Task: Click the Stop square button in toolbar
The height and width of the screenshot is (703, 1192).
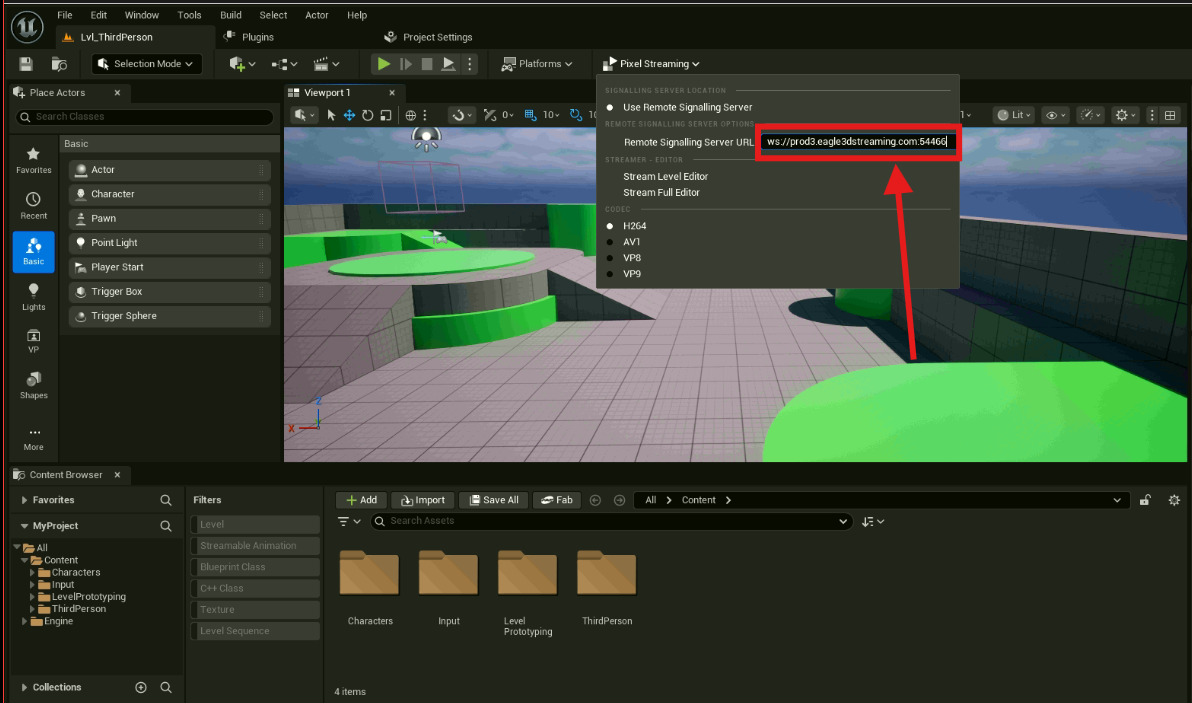Action: (427, 64)
